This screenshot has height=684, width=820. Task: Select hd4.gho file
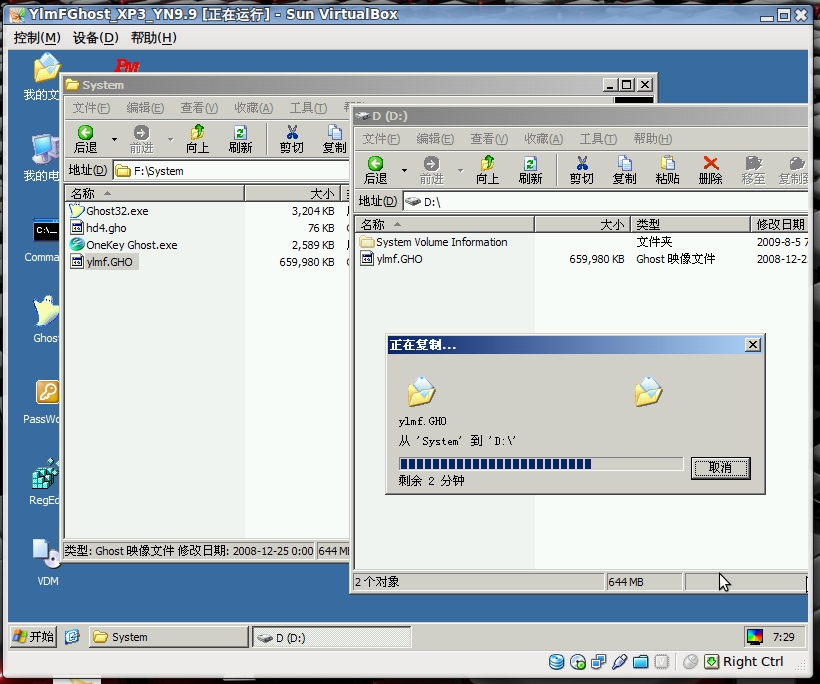coord(98,228)
